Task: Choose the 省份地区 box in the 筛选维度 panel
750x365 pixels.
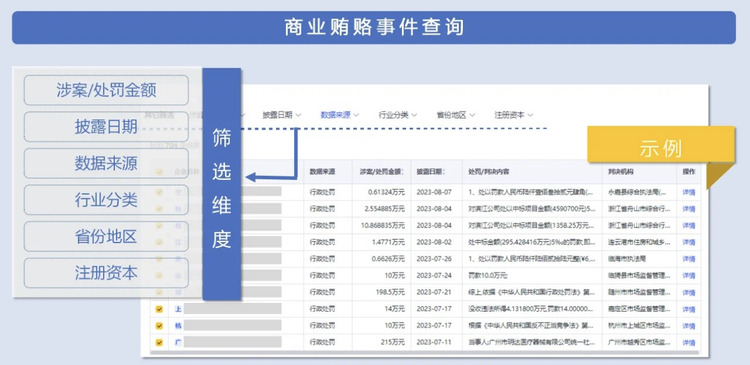Action: tap(106, 236)
